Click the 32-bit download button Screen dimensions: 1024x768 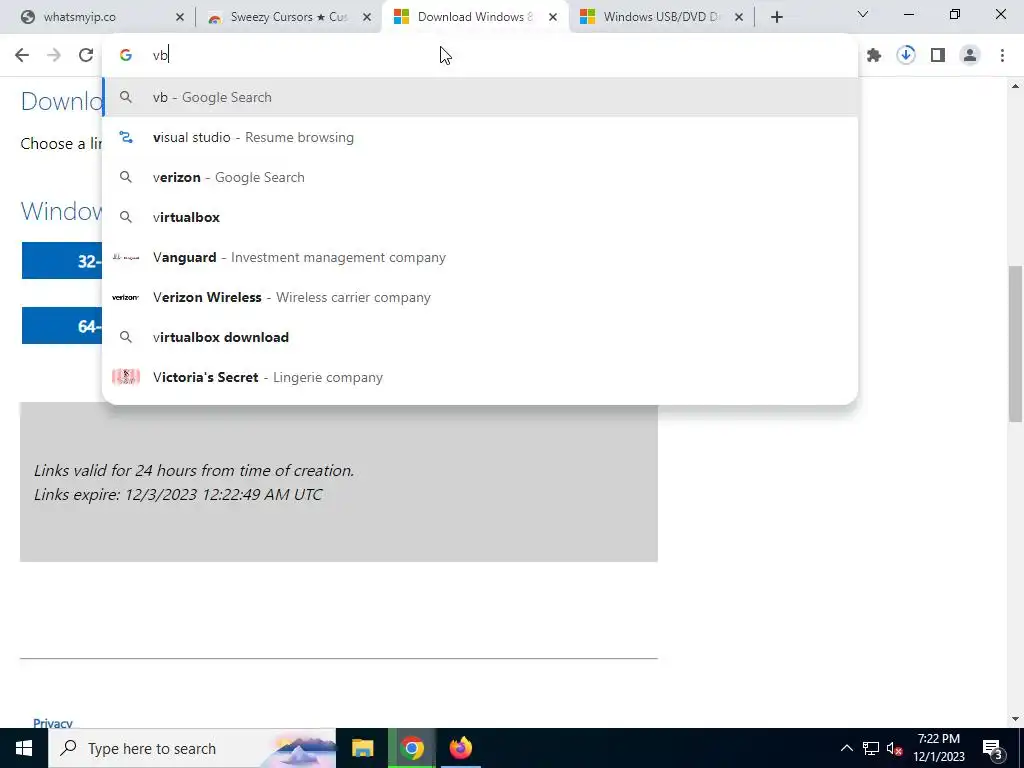tap(62, 261)
